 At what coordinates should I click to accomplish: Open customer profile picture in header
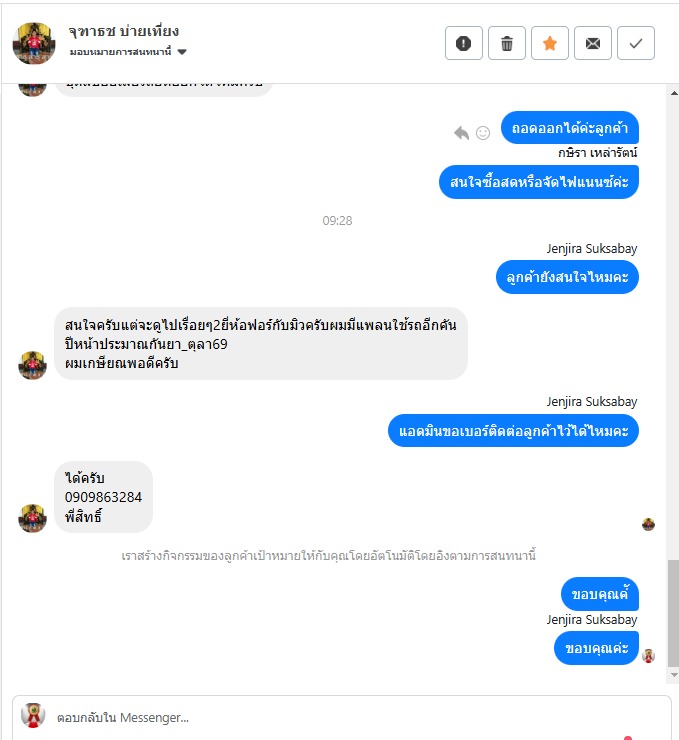click(x=34, y=43)
